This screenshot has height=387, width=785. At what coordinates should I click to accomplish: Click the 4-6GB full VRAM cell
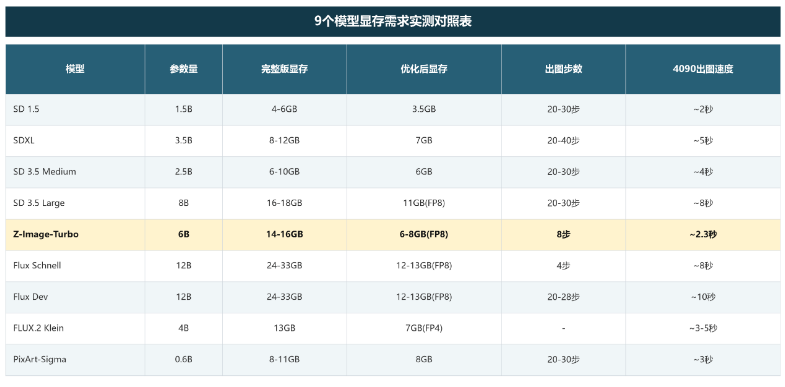coord(284,109)
